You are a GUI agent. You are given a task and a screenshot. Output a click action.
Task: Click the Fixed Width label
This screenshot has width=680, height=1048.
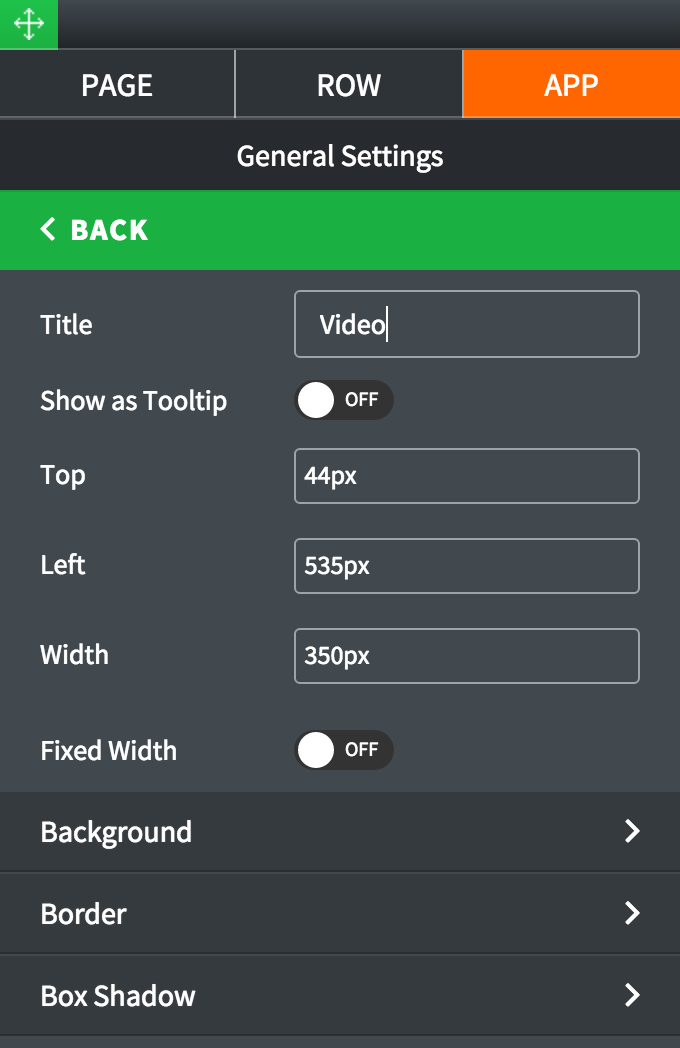(108, 751)
